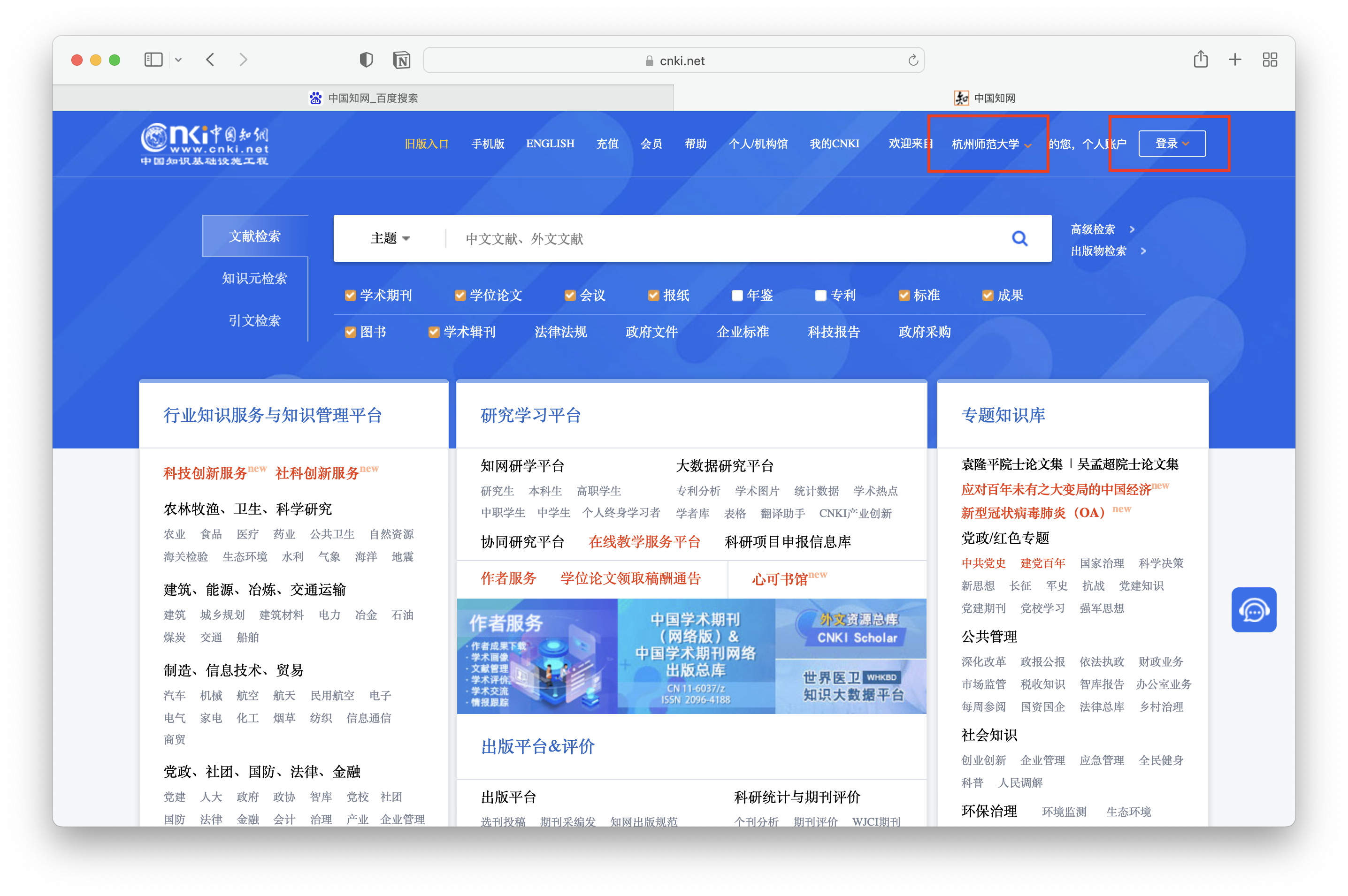Image resolution: width=1348 pixels, height=896 pixels.
Task: Switch to the 知识元检索 tab
Action: (255, 278)
